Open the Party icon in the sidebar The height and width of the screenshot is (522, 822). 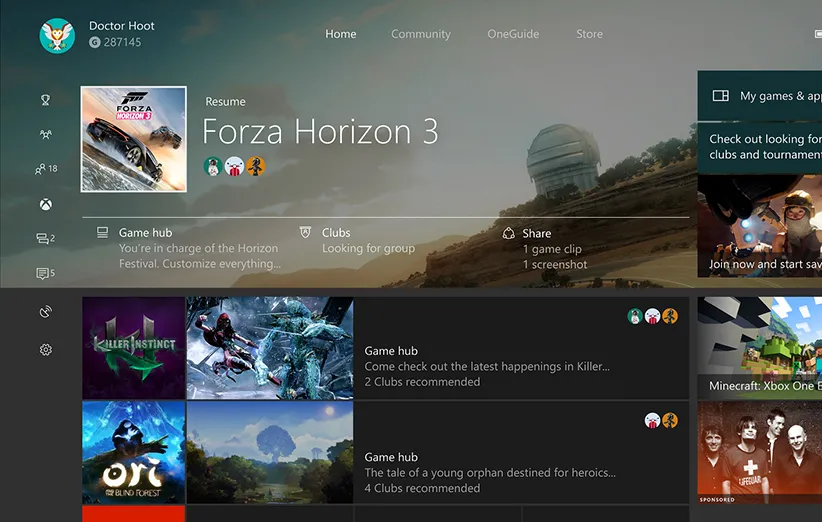(45, 135)
